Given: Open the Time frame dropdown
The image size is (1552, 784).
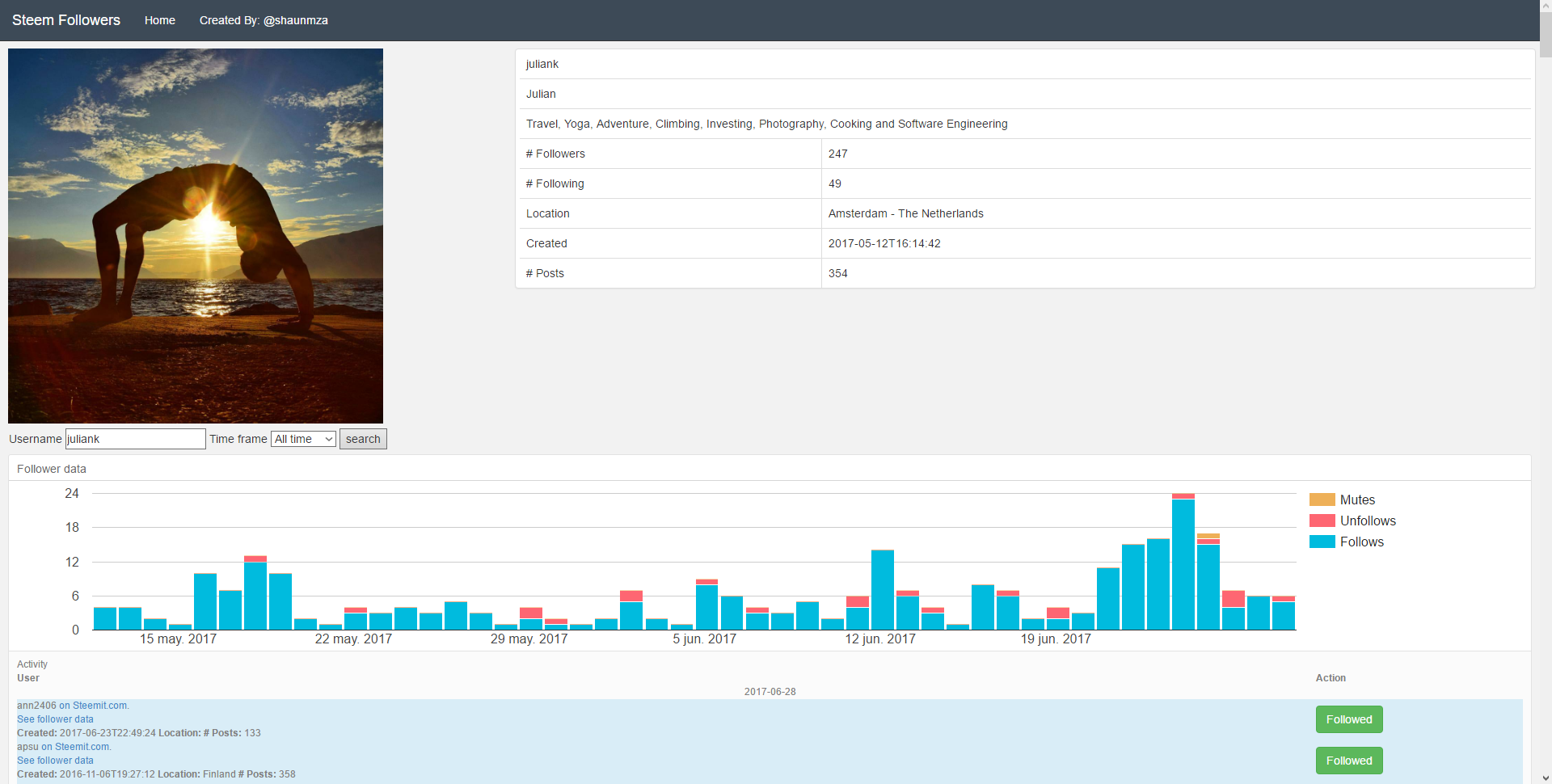Looking at the screenshot, I should (x=303, y=439).
